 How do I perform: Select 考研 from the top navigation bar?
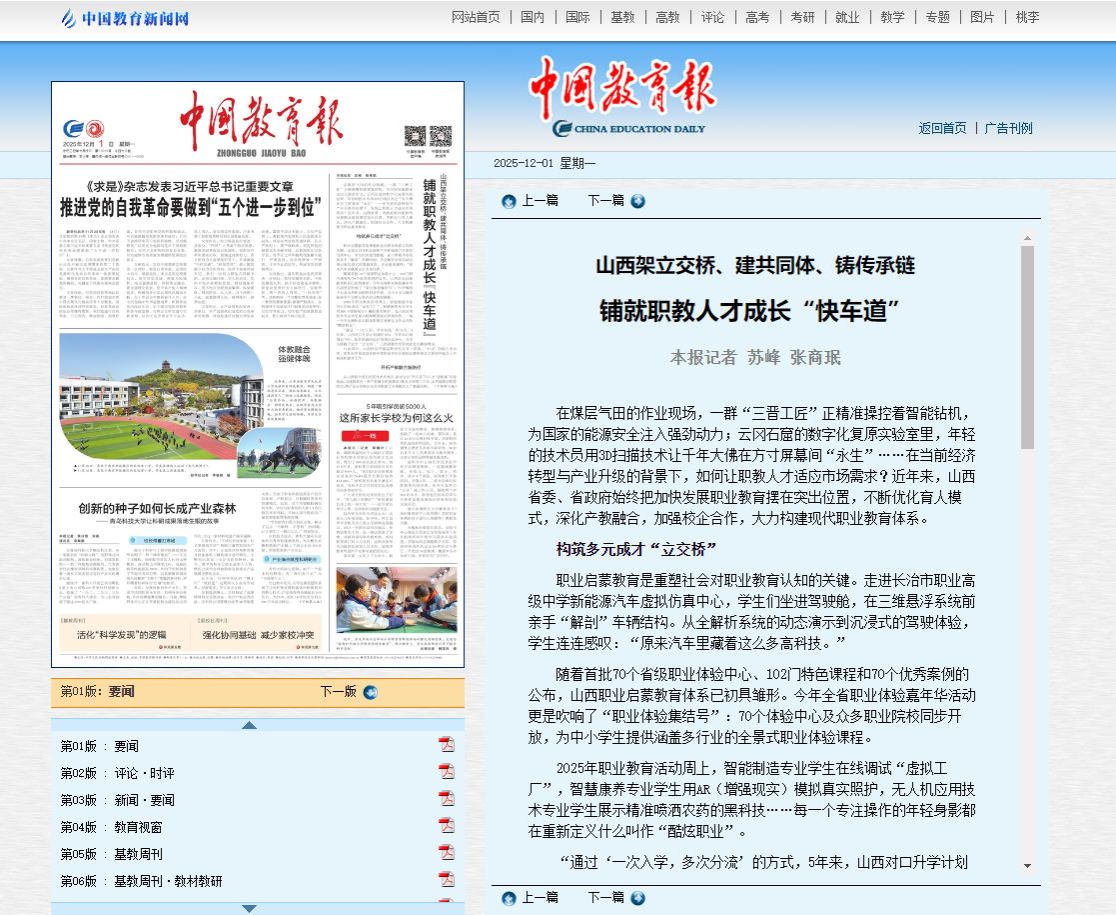pos(802,17)
